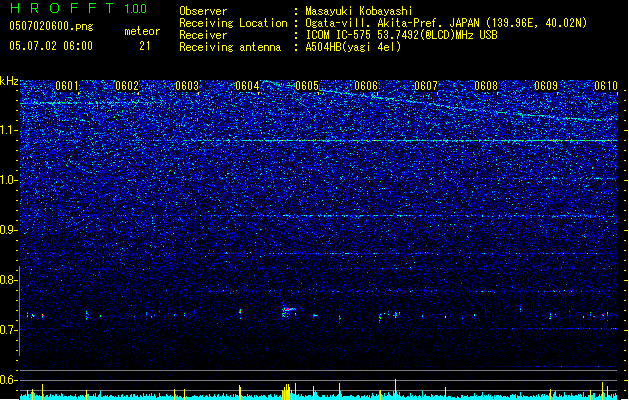The image size is (629, 400).
Task: Click the 0603 time marker
Action: coord(187,86)
